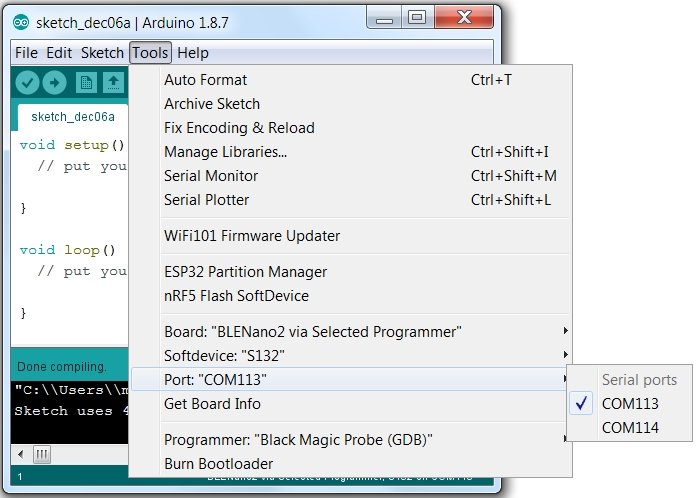
Task: Click the Upload arrow toolbar icon
Action: tap(55, 83)
